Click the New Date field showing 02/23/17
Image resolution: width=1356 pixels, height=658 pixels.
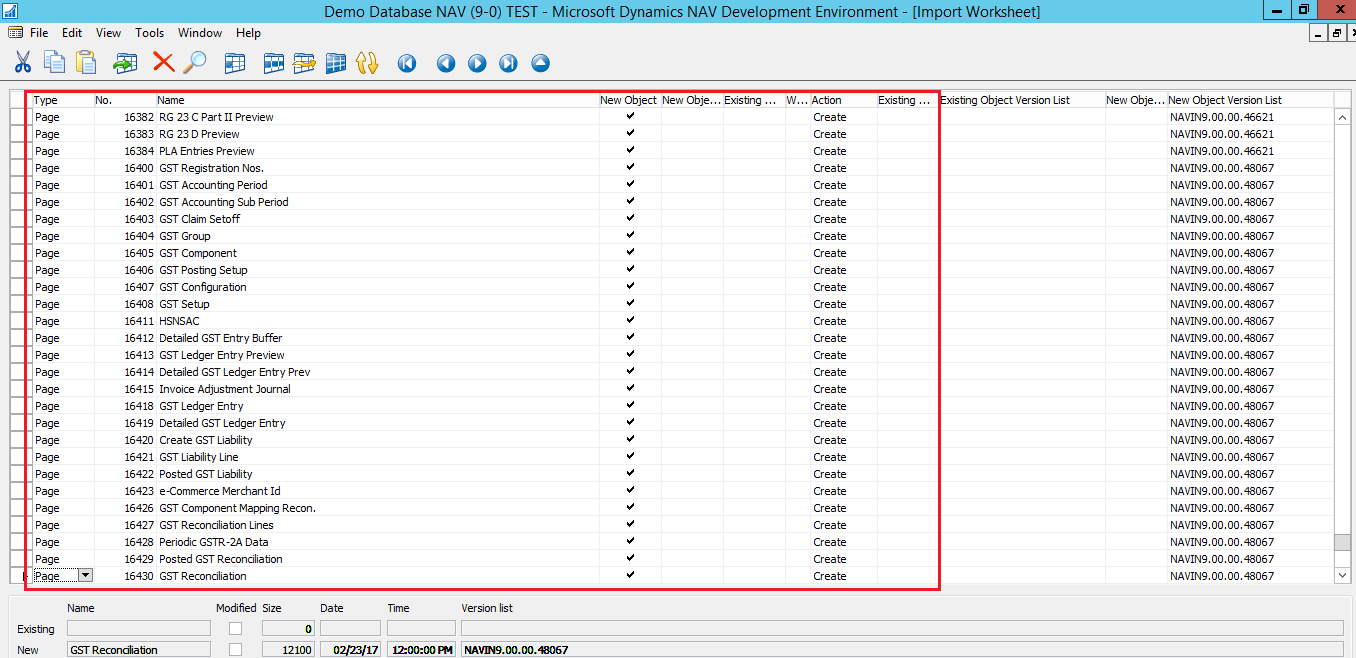(x=350, y=650)
